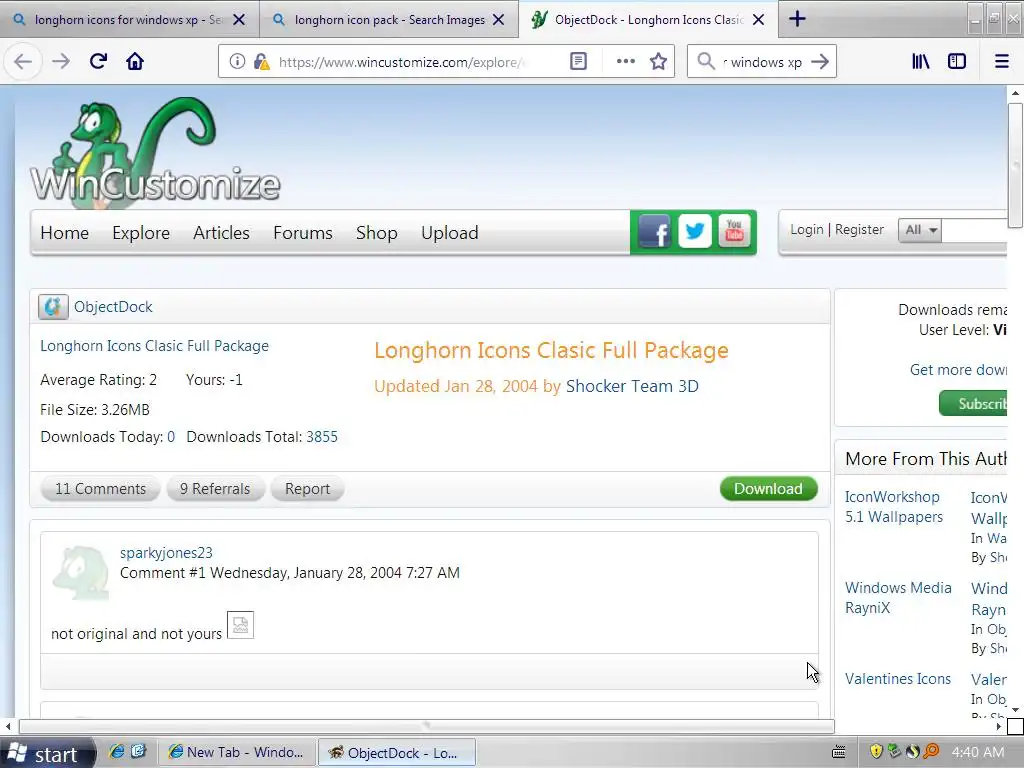
Task: Show site information icon in address bar
Action: (x=237, y=61)
